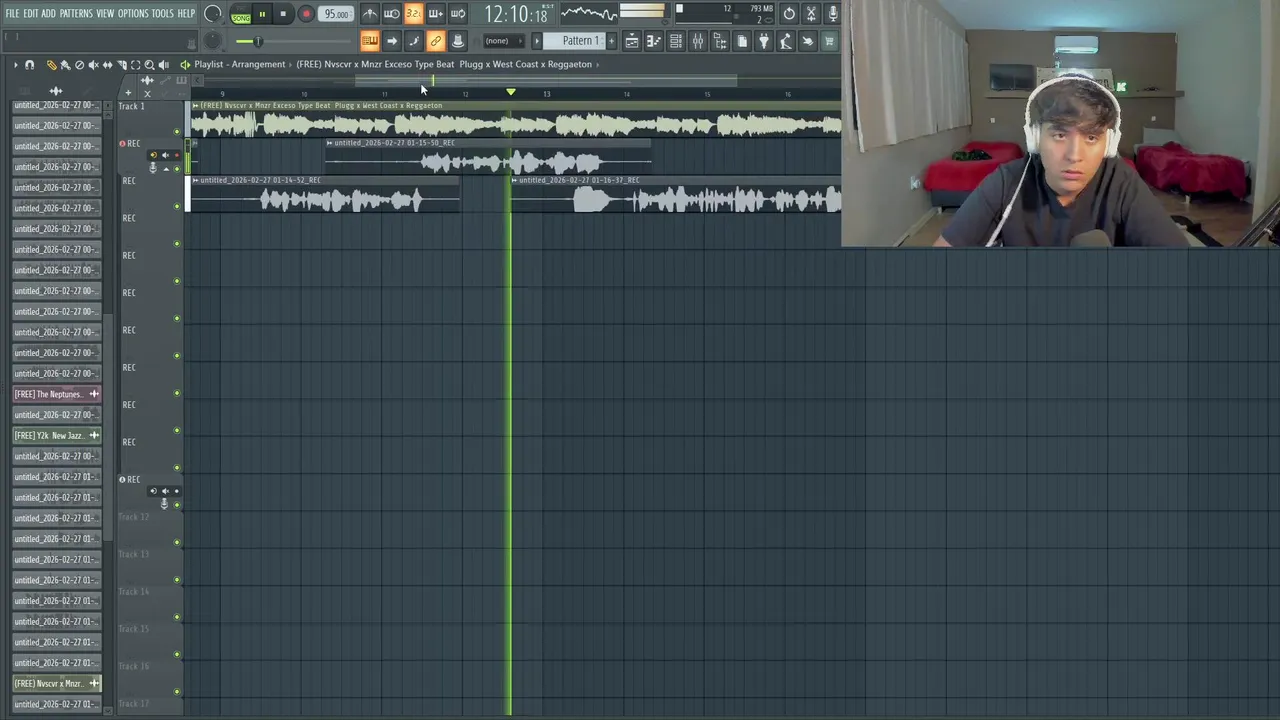The height and width of the screenshot is (720, 1280).
Task: Open the audio editor scissors icon
Action: click(811, 14)
